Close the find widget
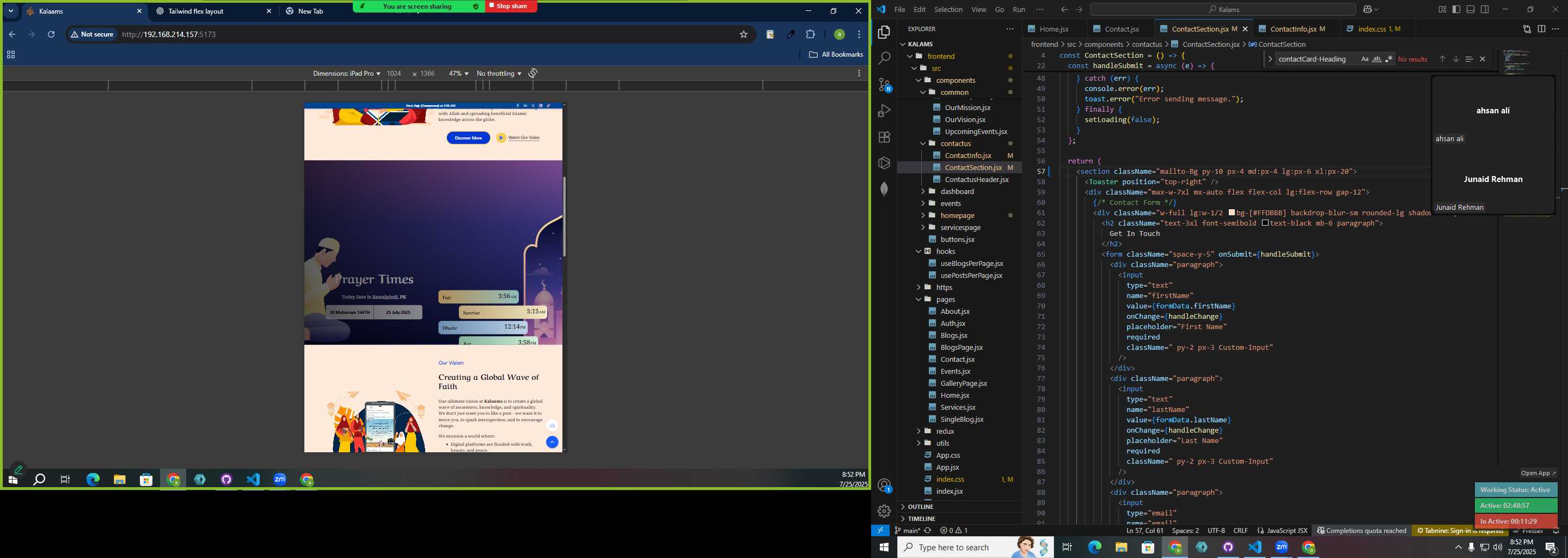Image resolution: width=1568 pixels, height=558 pixels. tap(1483, 59)
